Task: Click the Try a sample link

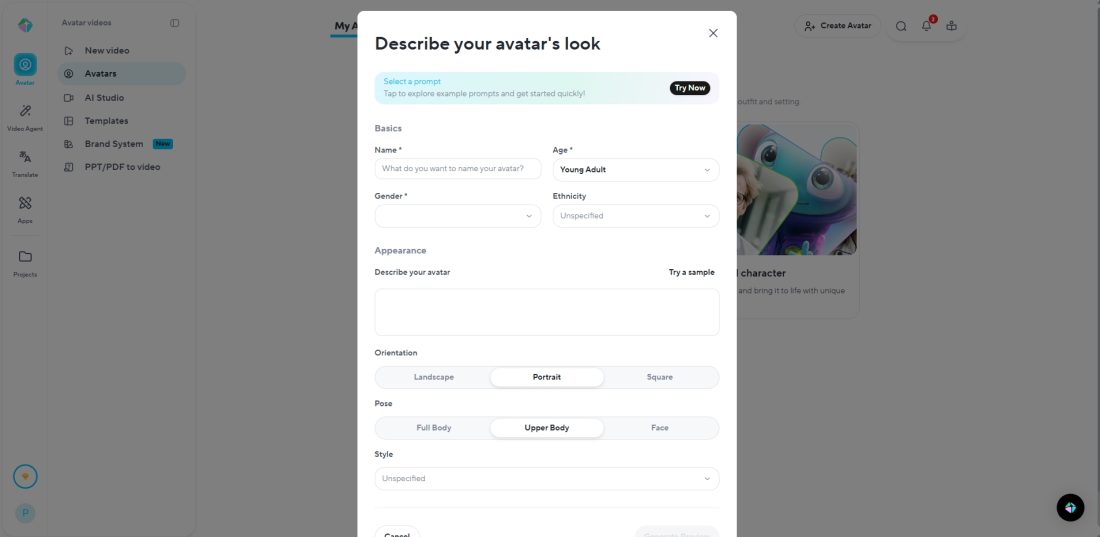Action: coord(691,272)
